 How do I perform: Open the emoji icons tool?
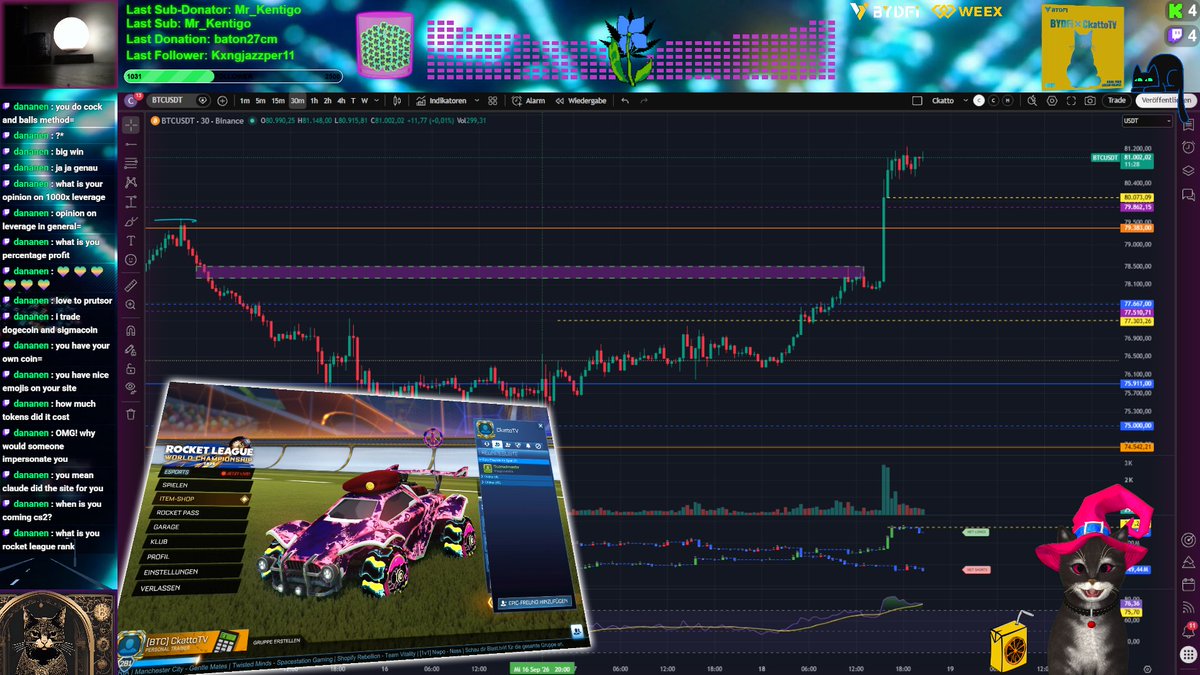(x=131, y=260)
